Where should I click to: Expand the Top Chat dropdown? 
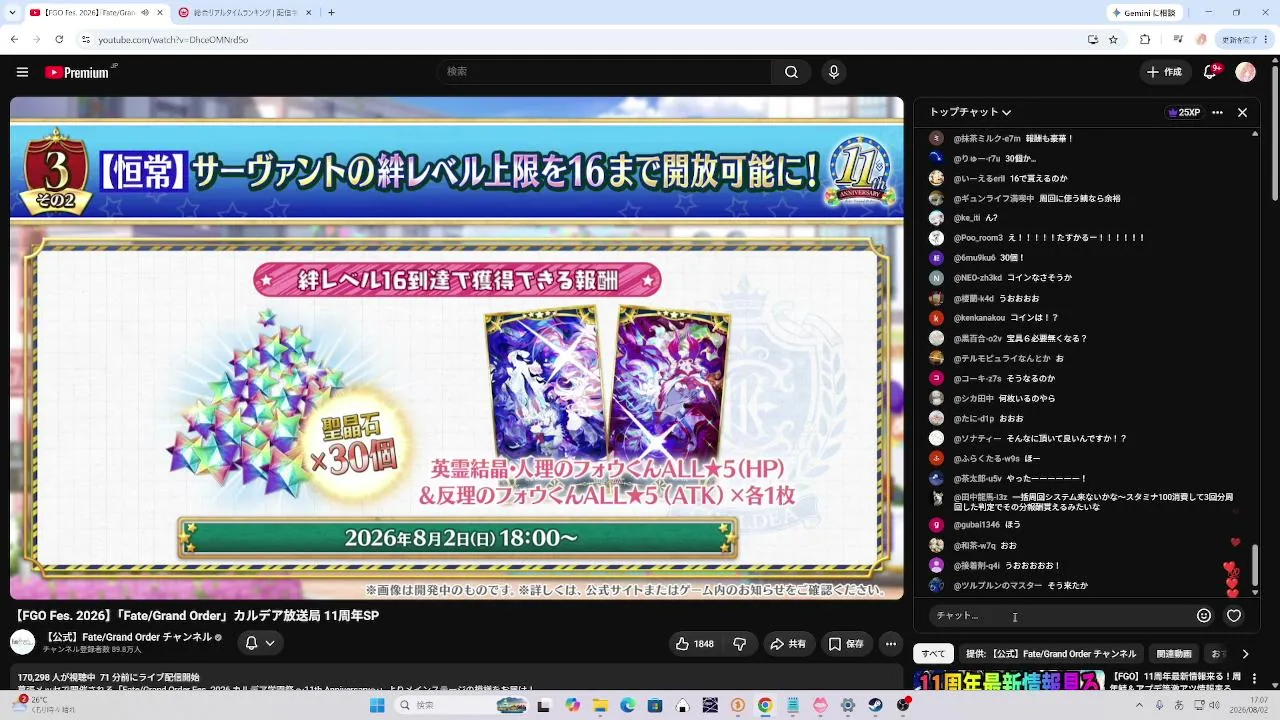pyautogui.click(x=970, y=113)
